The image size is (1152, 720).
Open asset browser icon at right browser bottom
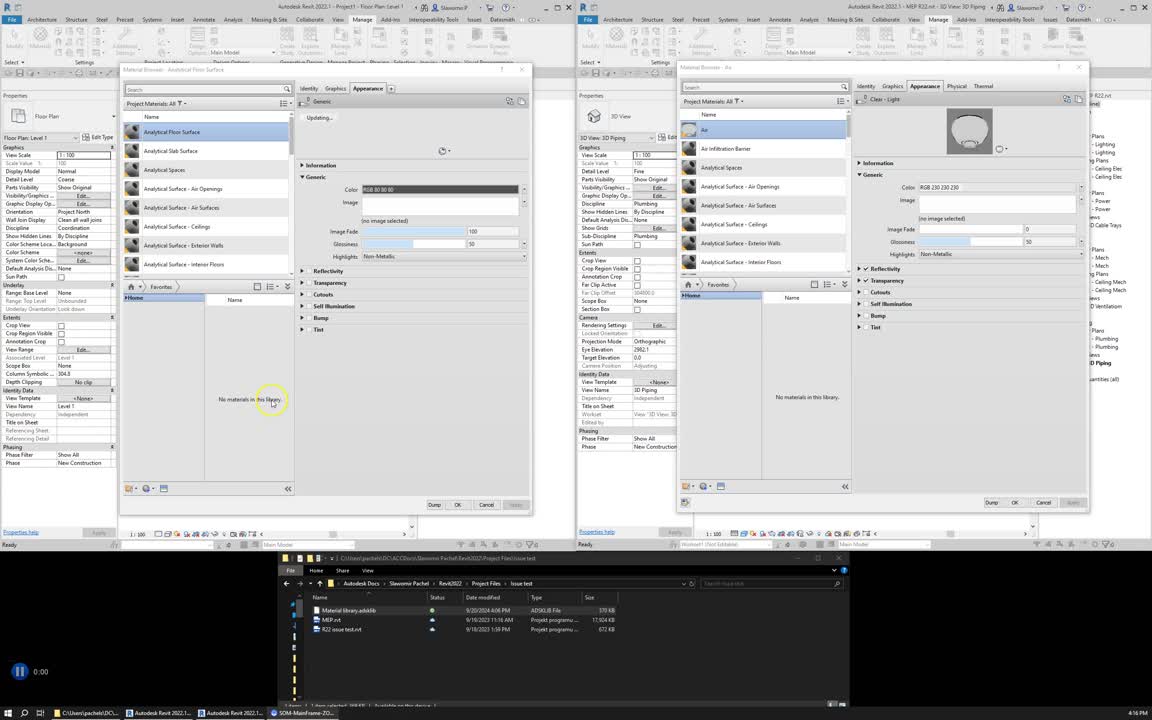[721, 486]
